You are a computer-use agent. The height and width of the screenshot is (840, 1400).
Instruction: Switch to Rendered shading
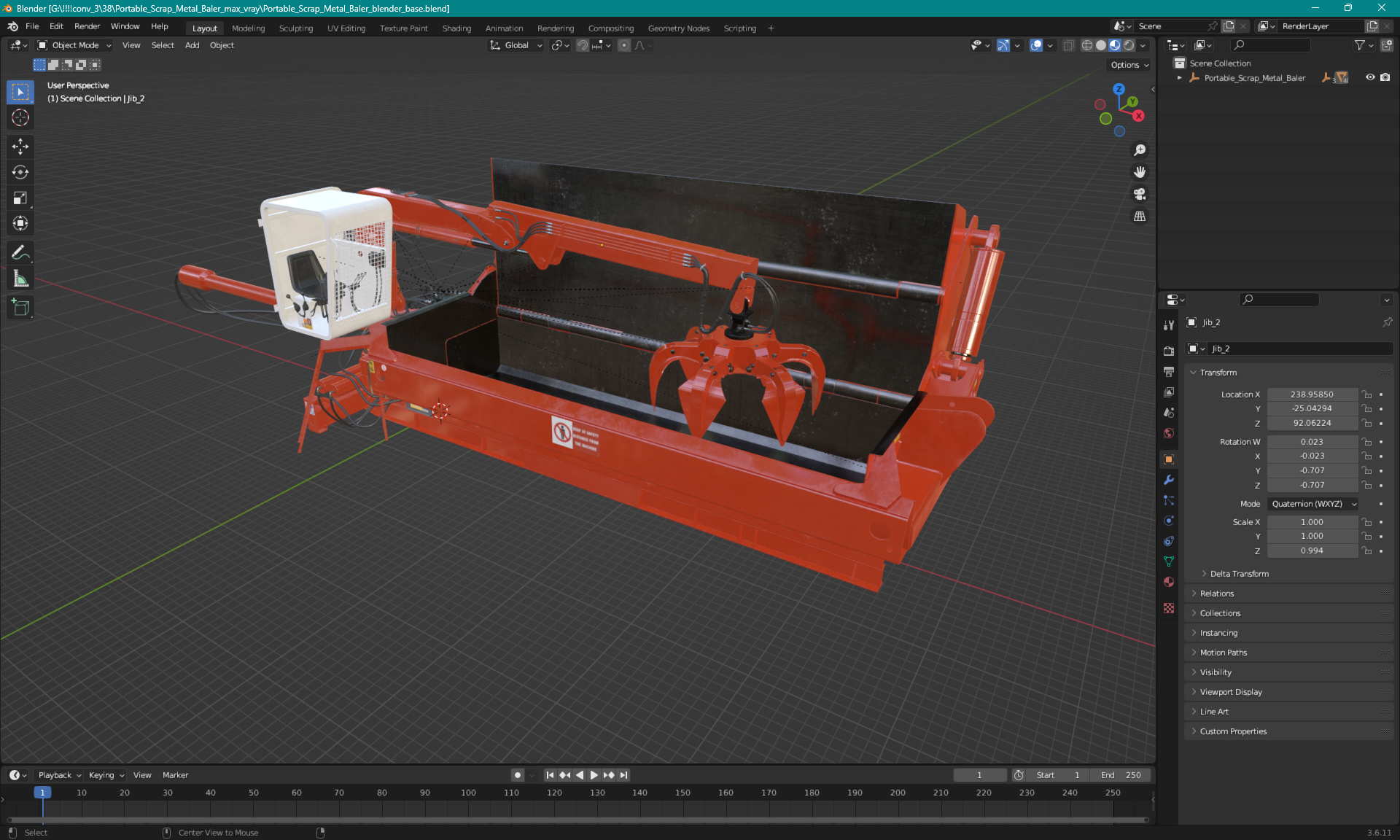[x=1129, y=45]
